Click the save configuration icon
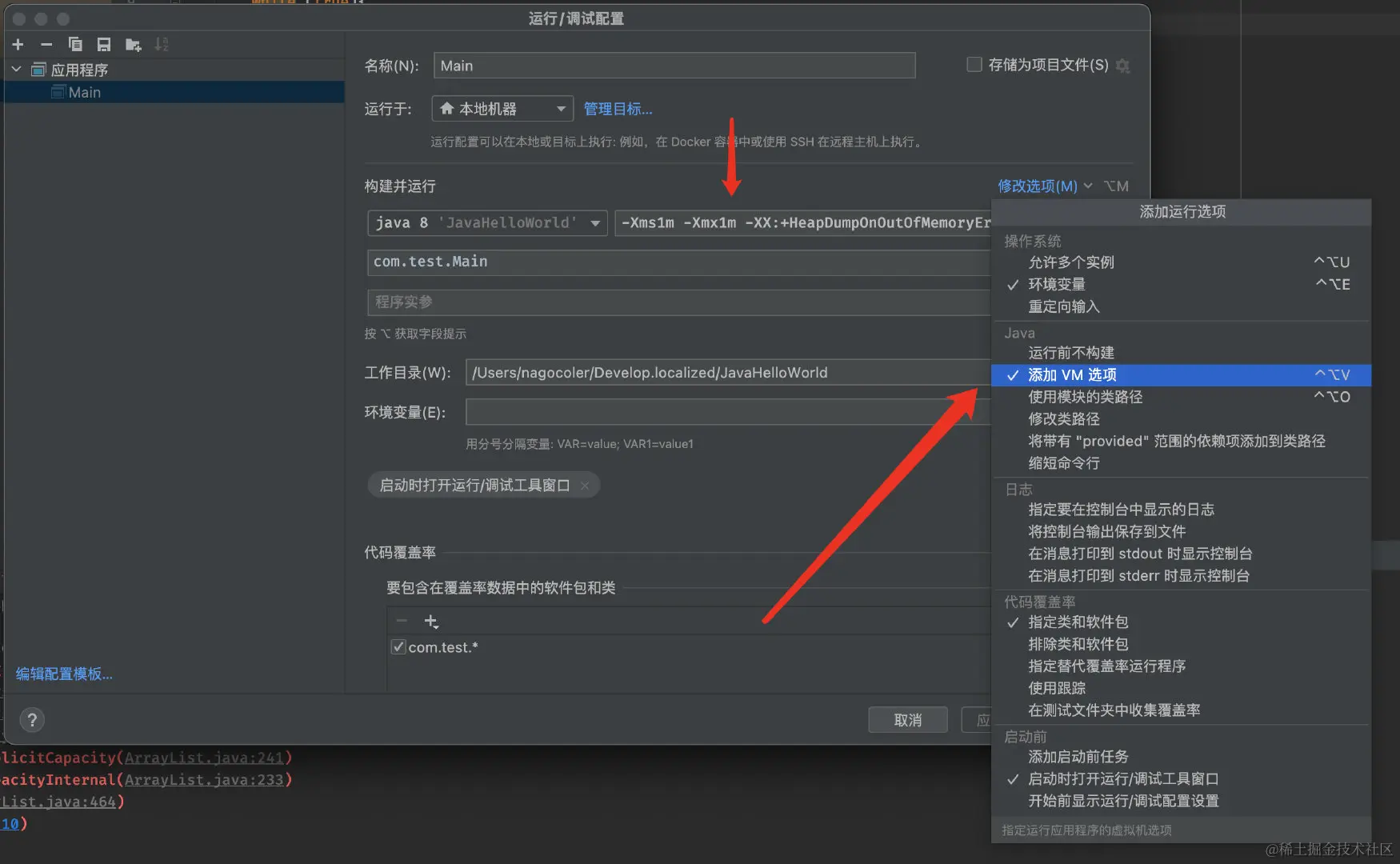 click(104, 45)
